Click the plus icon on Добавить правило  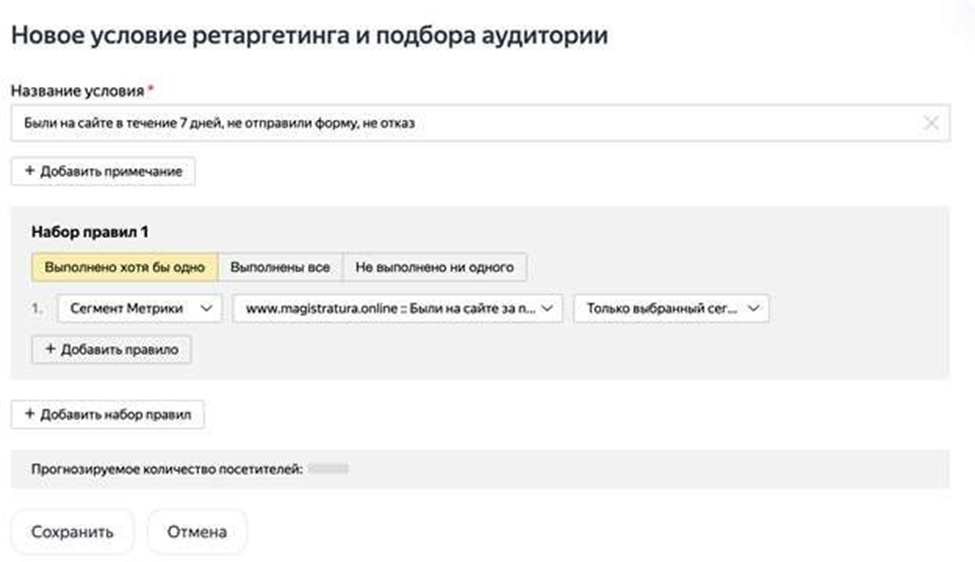(50, 349)
